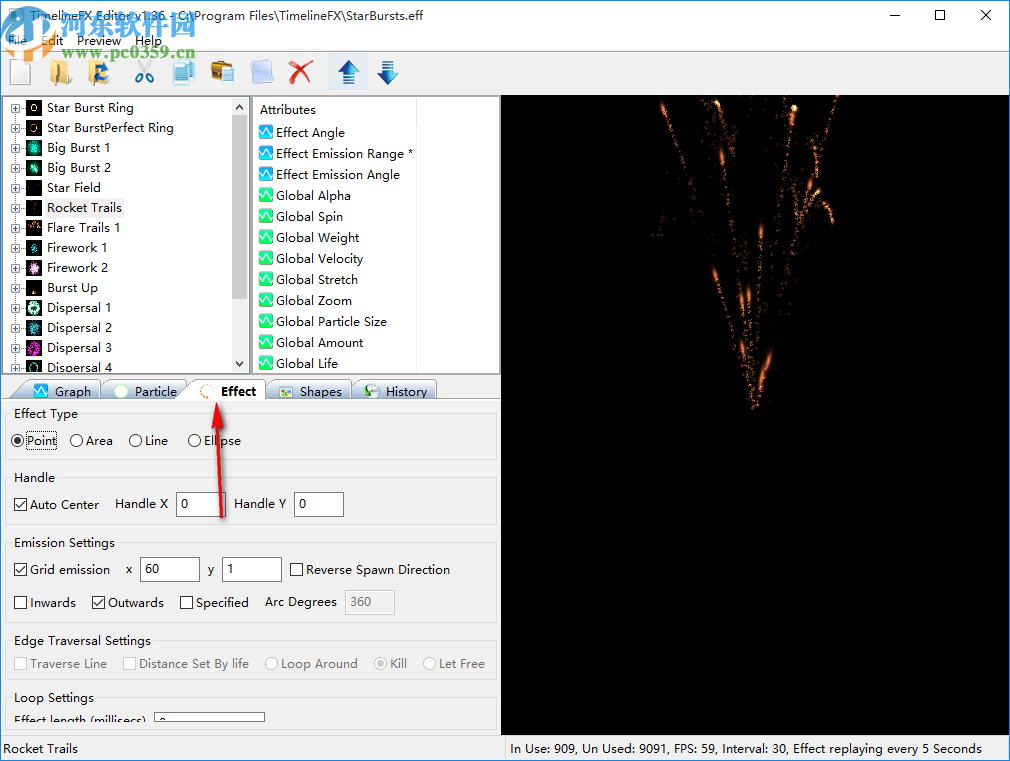Viewport: 1010px width, 761px height.
Task: Move effect down with blue down arrow
Action: pos(387,71)
